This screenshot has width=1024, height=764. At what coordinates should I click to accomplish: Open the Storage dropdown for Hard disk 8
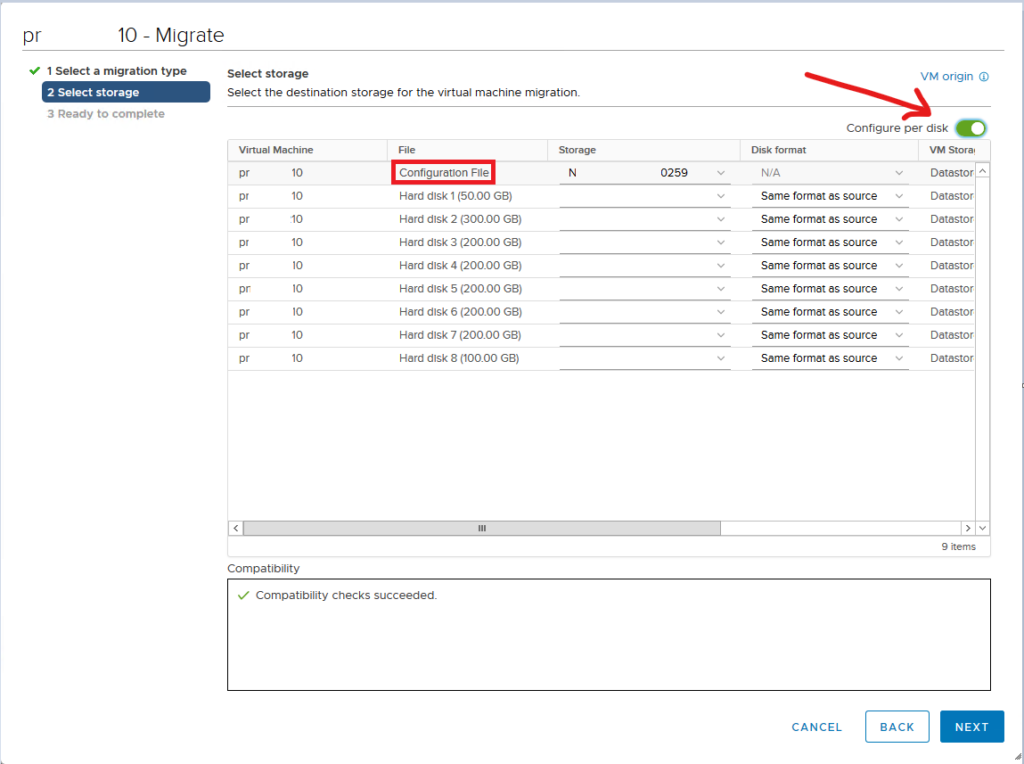722,357
